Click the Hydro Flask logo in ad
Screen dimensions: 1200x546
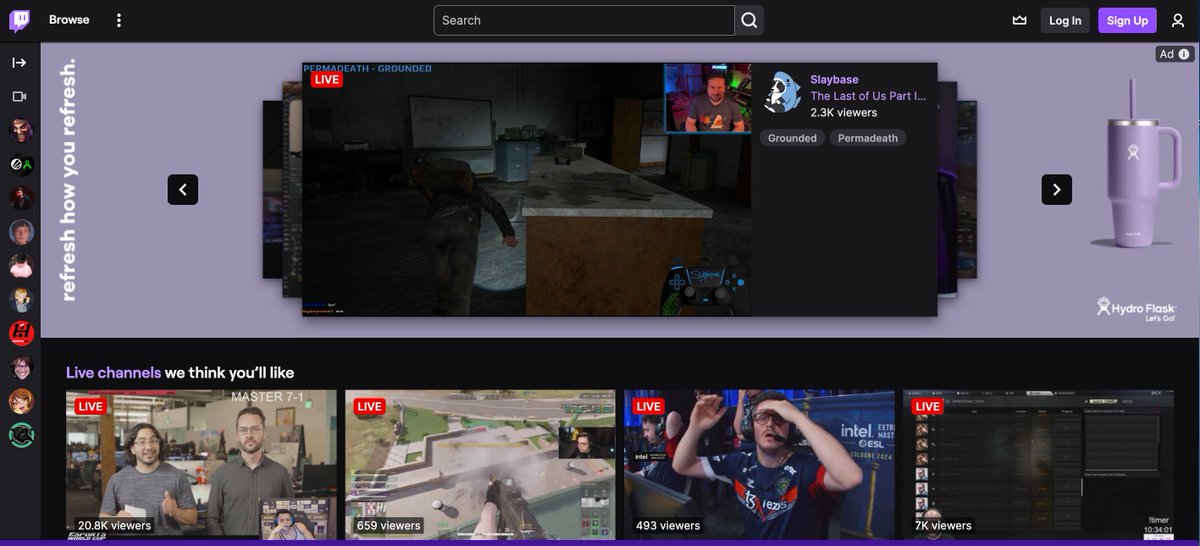tap(1136, 310)
